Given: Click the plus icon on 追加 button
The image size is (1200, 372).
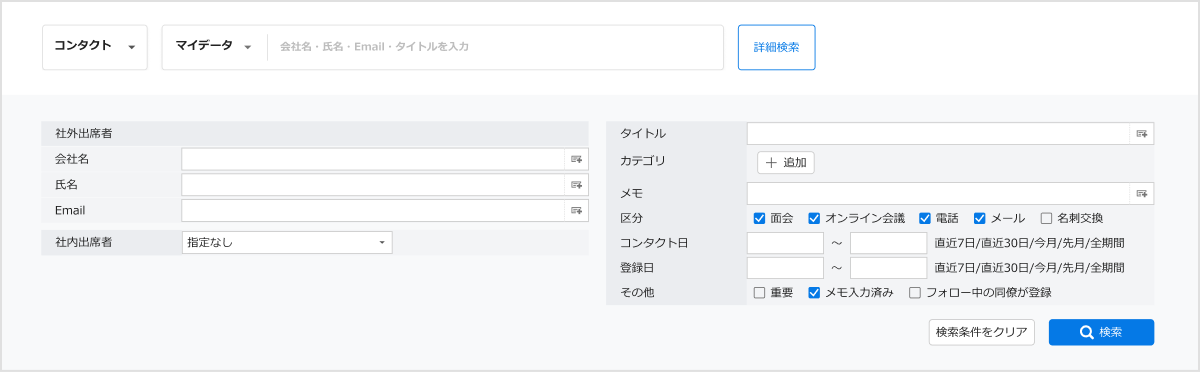Looking at the screenshot, I should pos(771,162).
